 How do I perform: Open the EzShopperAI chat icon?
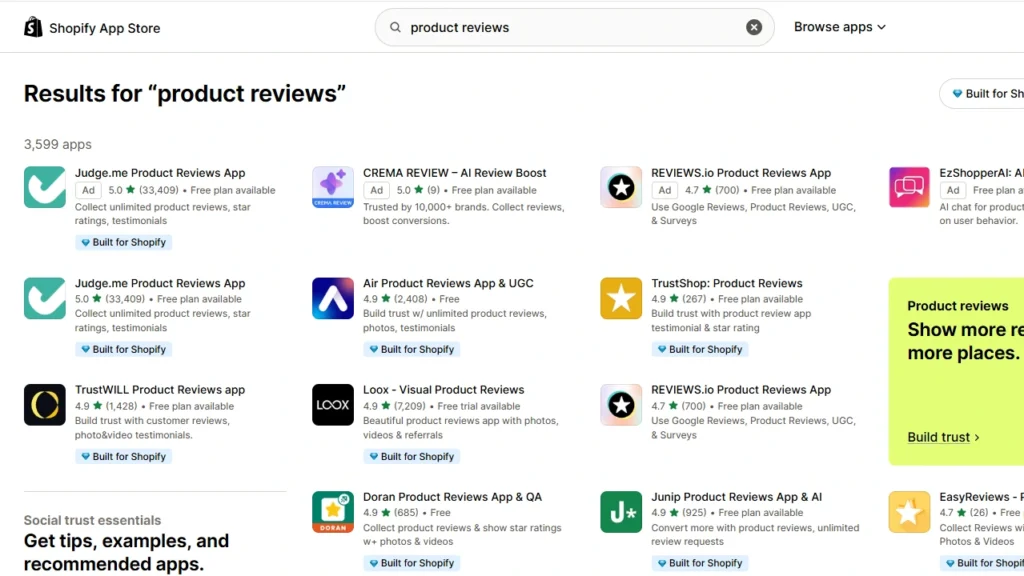[x=908, y=187]
